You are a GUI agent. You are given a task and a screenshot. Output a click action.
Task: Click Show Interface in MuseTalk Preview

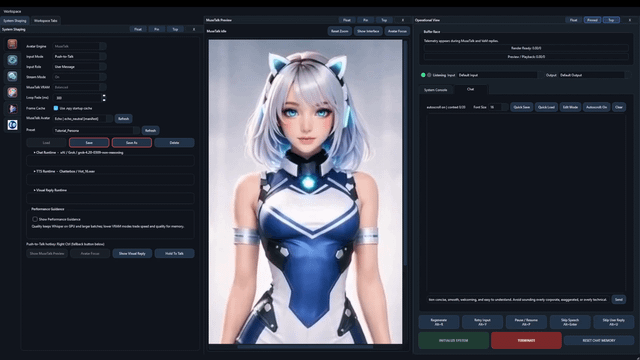tap(368, 31)
